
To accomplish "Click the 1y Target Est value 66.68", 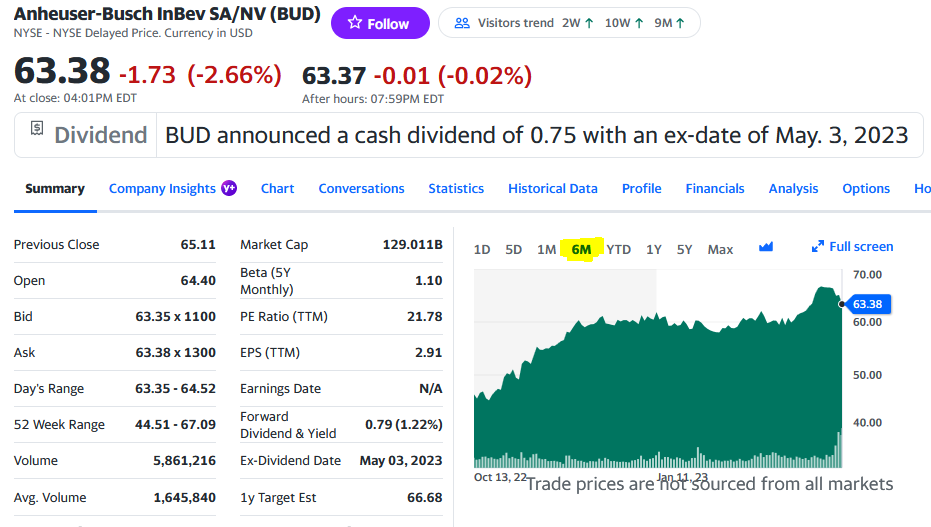I will [x=425, y=497].
